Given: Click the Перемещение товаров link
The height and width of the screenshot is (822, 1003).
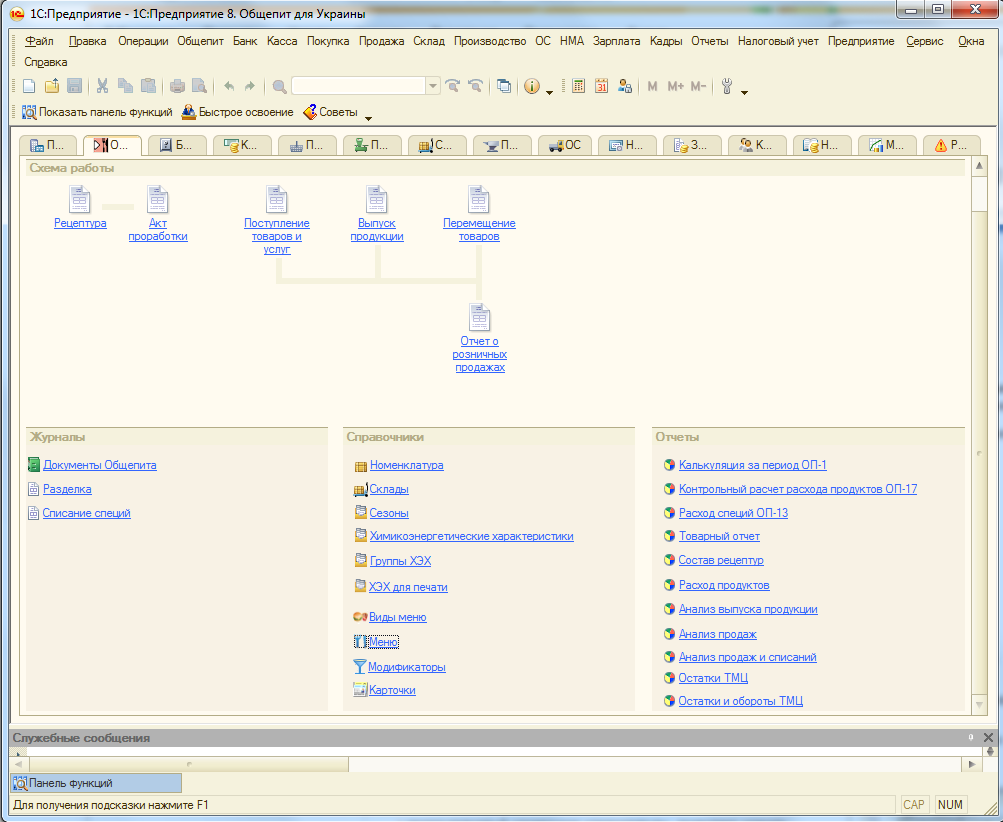Looking at the screenshot, I should coord(479,230).
